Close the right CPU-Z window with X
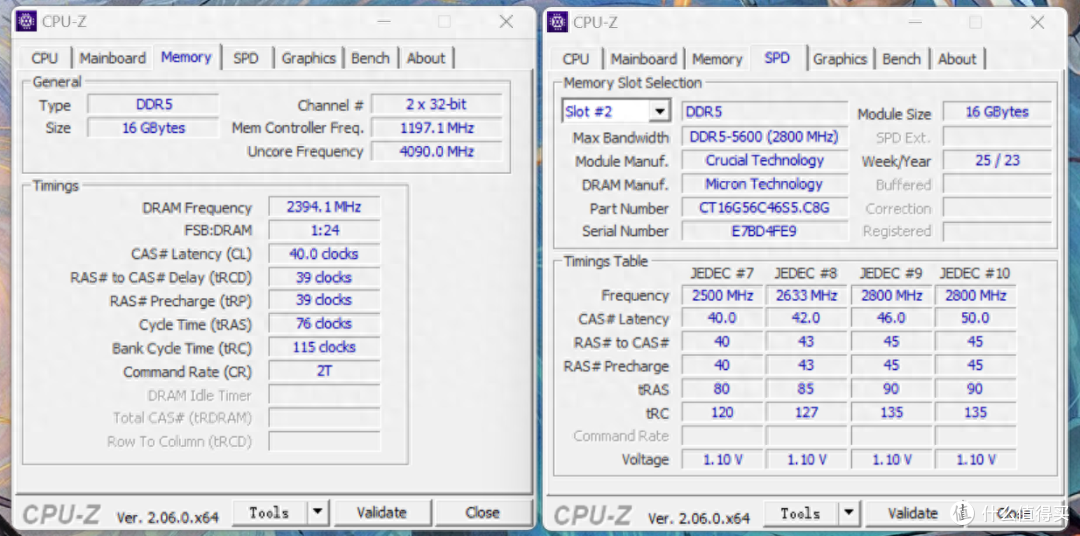 1037,22
